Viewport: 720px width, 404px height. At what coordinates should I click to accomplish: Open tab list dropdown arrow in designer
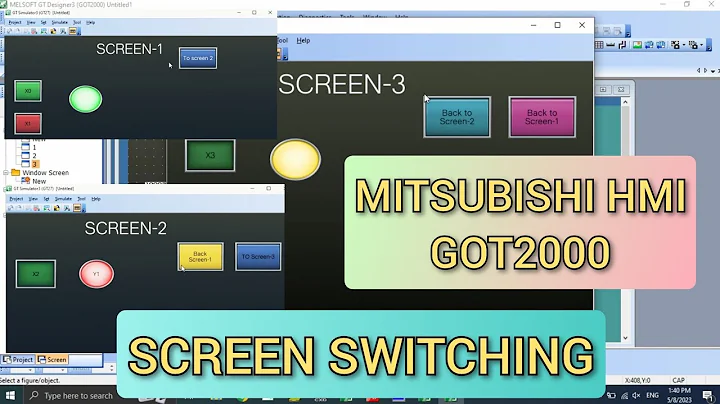(713, 71)
